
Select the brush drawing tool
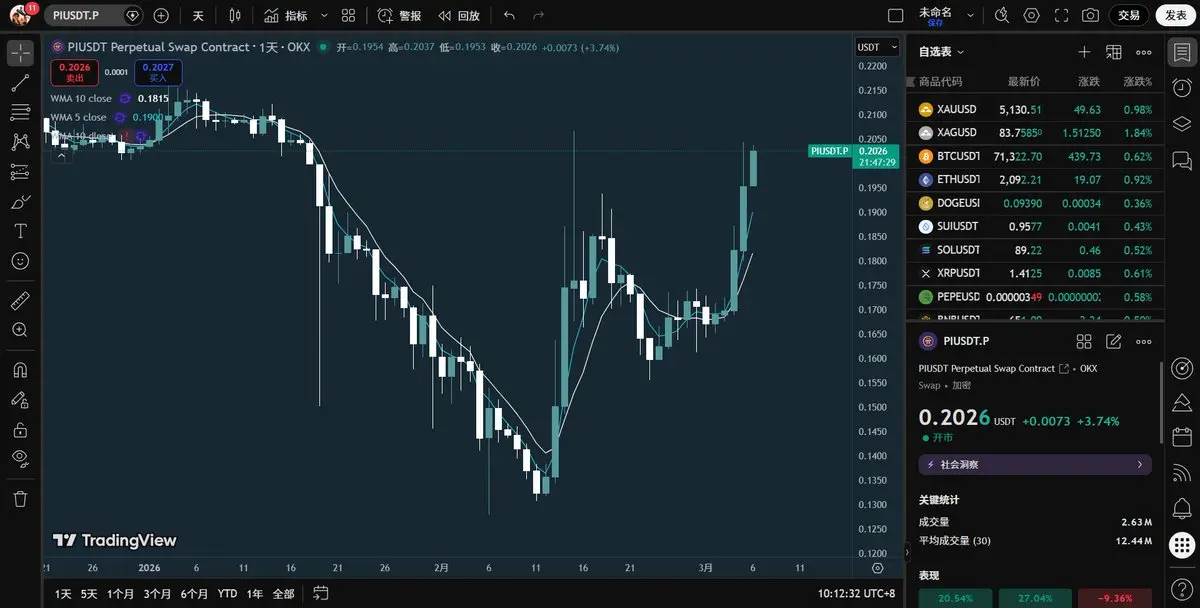coord(20,201)
